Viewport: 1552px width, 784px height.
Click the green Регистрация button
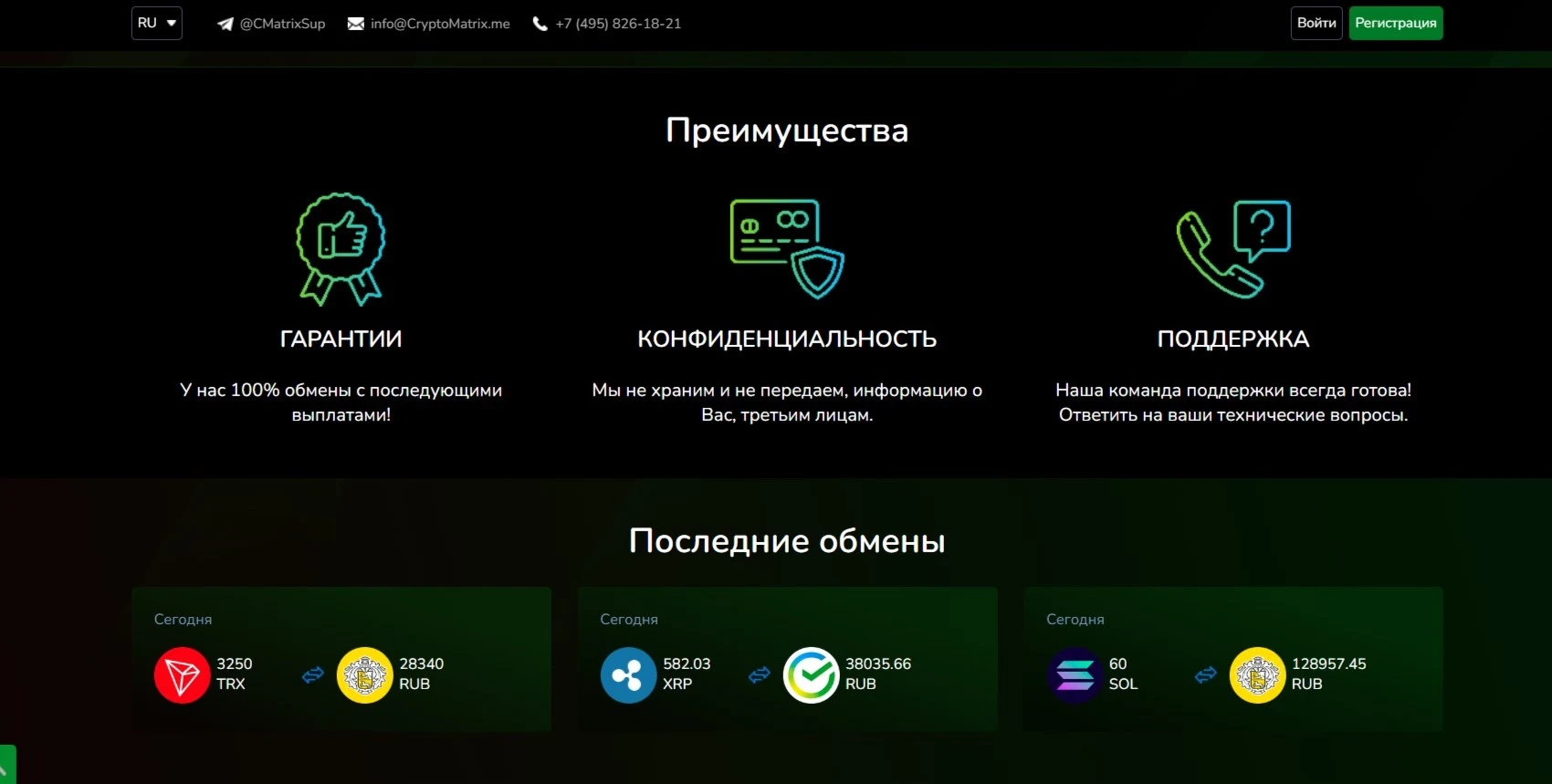click(1396, 23)
